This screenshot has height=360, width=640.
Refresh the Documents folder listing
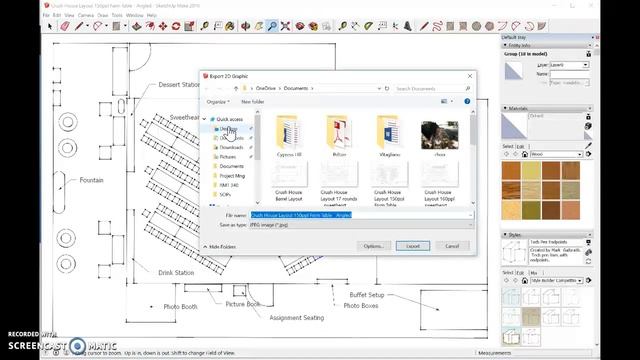pos(387,89)
